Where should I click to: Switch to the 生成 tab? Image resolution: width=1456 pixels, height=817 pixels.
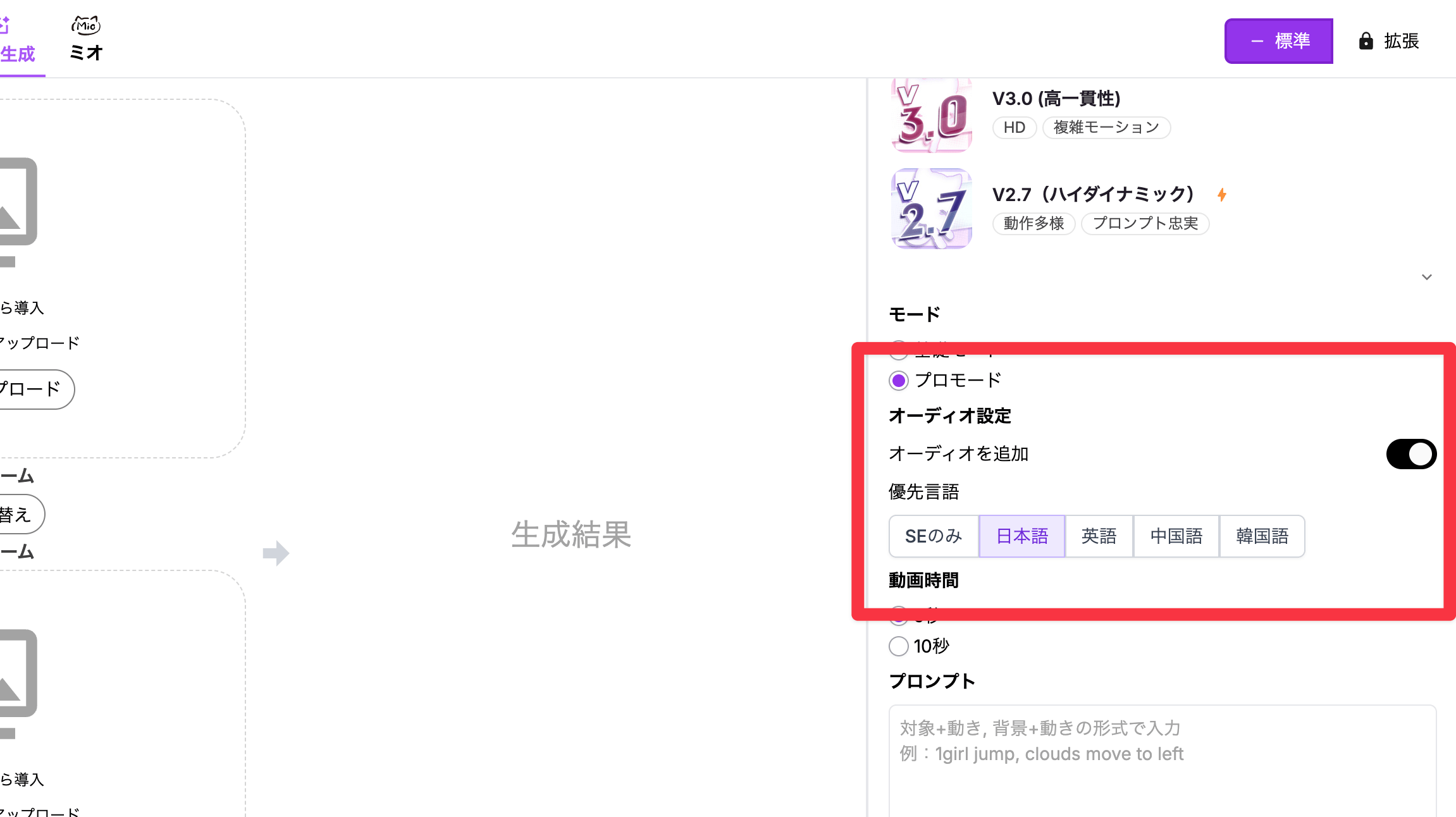click(x=18, y=54)
